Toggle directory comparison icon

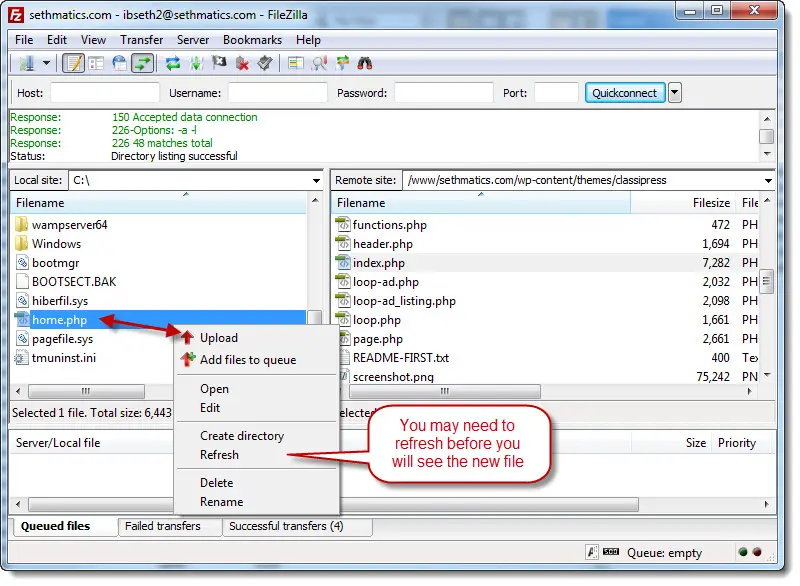[295, 63]
